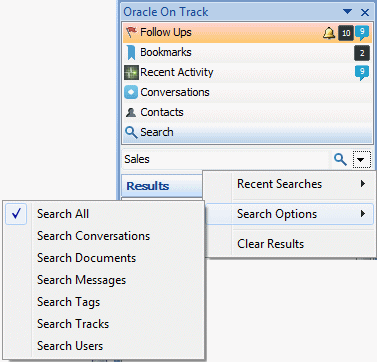Choose Search Users
Screen dimensions: 377x362
tap(104, 346)
